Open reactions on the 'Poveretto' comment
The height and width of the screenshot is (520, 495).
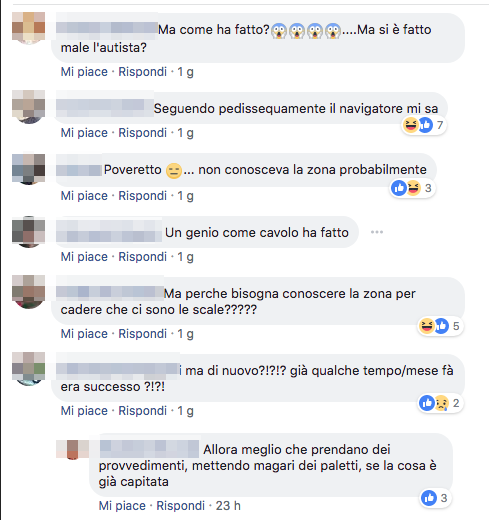(x=412, y=188)
